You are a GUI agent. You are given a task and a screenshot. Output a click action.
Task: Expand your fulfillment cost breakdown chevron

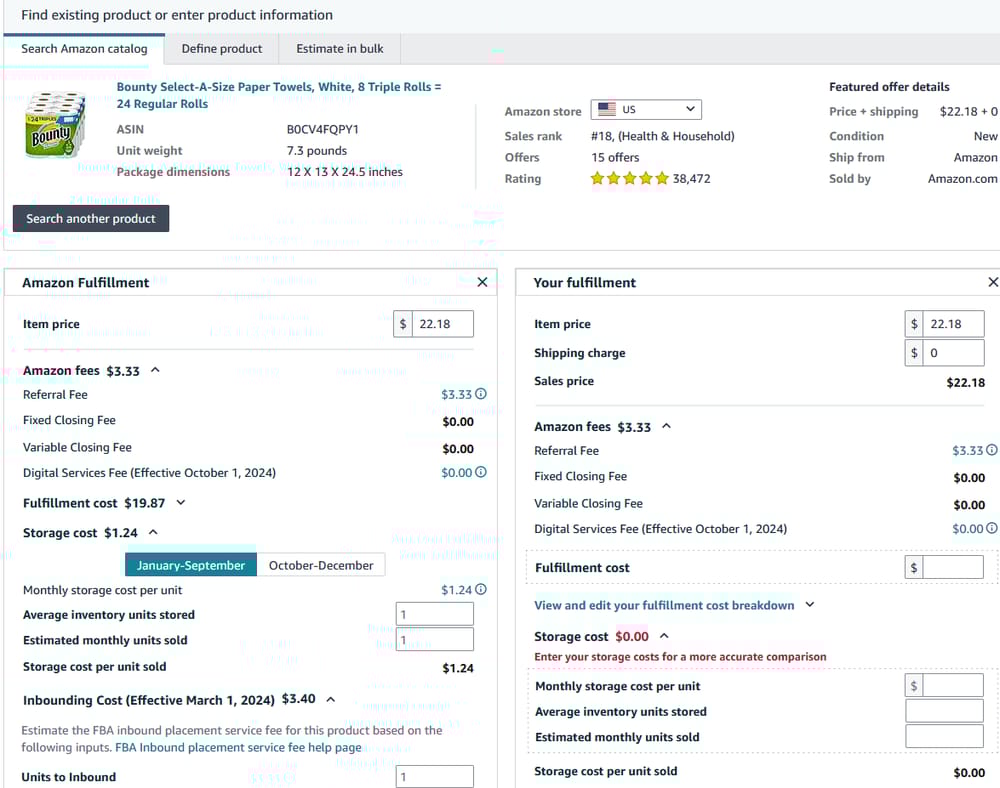click(x=810, y=604)
